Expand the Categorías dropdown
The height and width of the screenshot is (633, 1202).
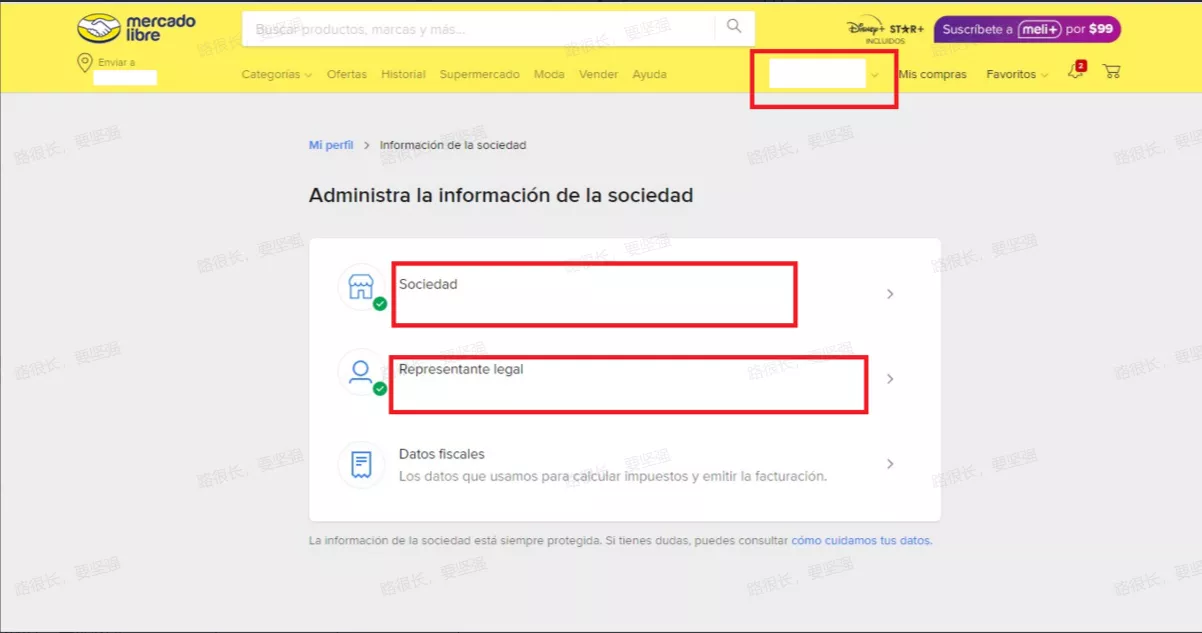click(276, 75)
